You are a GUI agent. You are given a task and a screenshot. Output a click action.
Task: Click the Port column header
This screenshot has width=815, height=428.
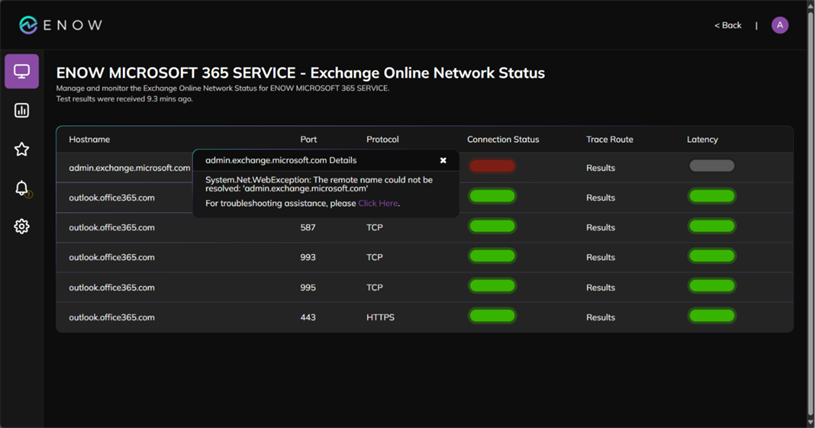308,139
